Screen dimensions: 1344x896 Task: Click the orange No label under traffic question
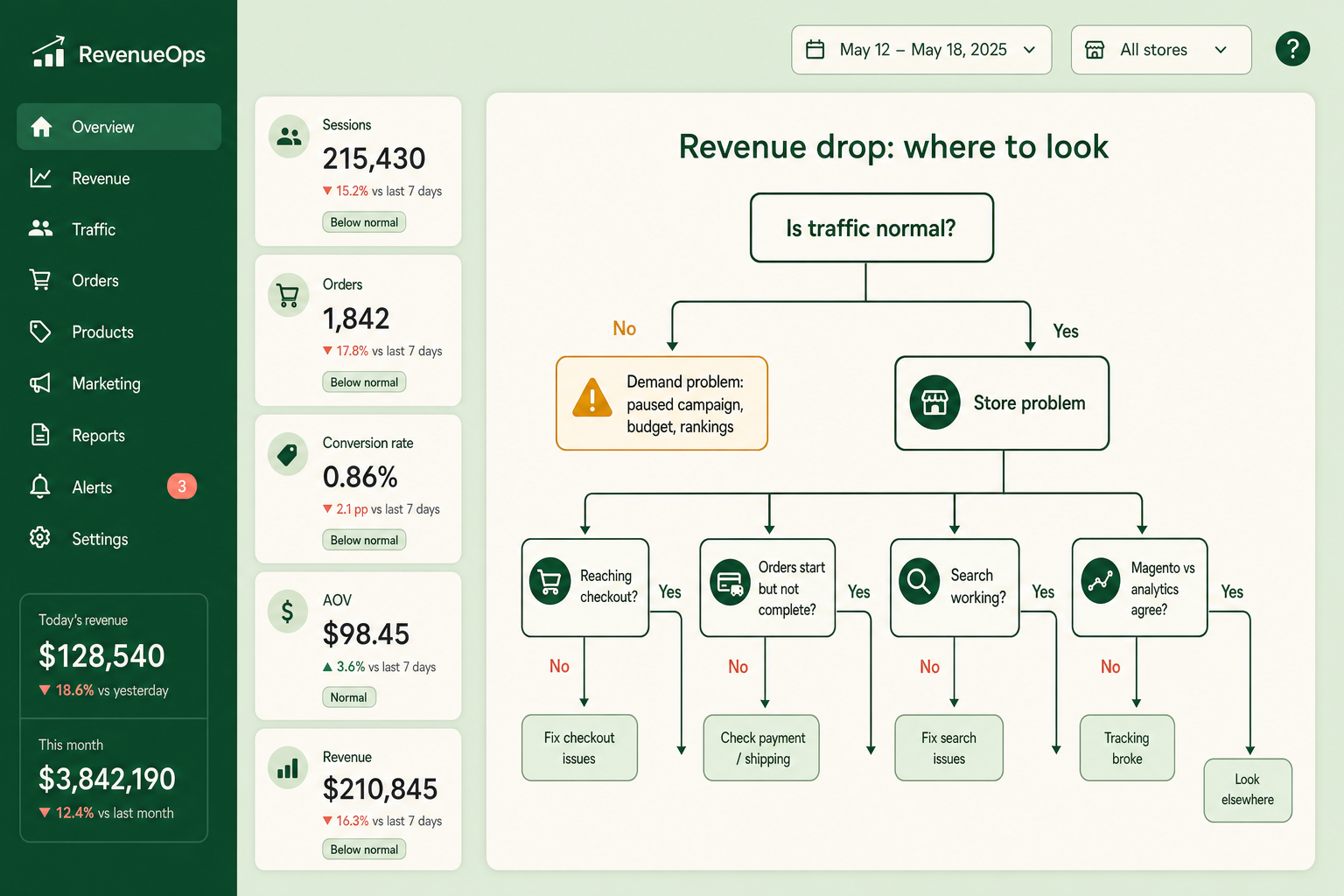(x=624, y=328)
